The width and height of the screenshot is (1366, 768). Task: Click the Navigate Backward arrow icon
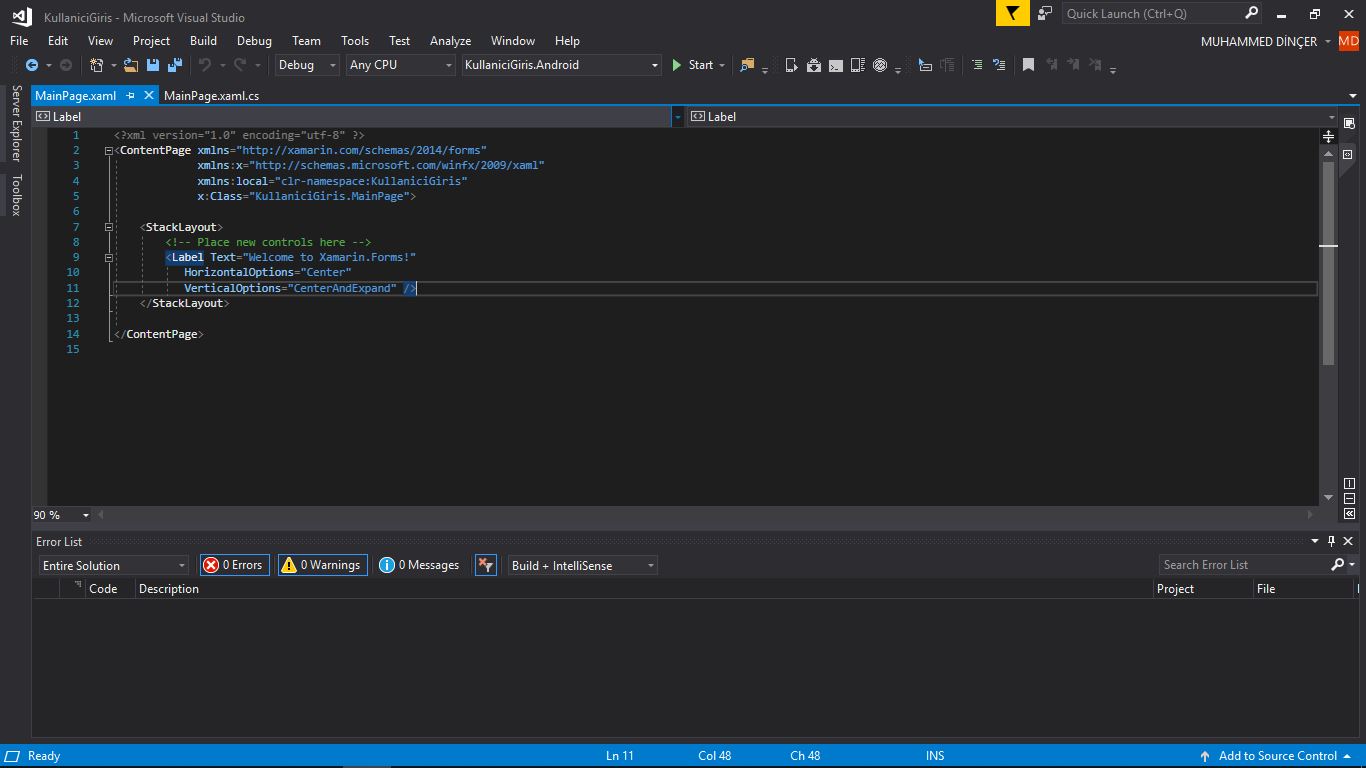(x=32, y=65)
